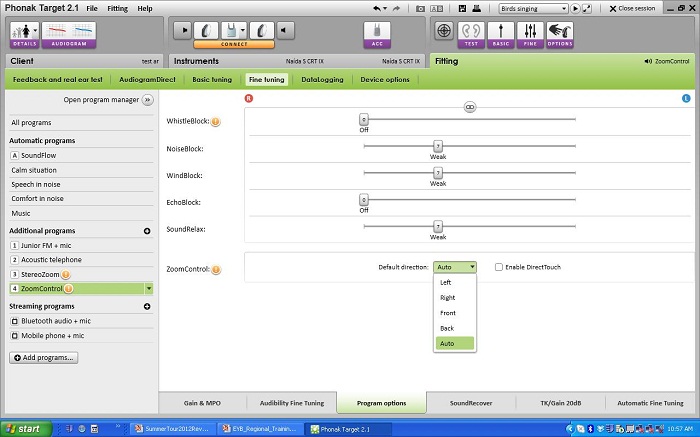
Task: Select Auto in direction list
Action: pyautogui.click(x=454, y=343)
